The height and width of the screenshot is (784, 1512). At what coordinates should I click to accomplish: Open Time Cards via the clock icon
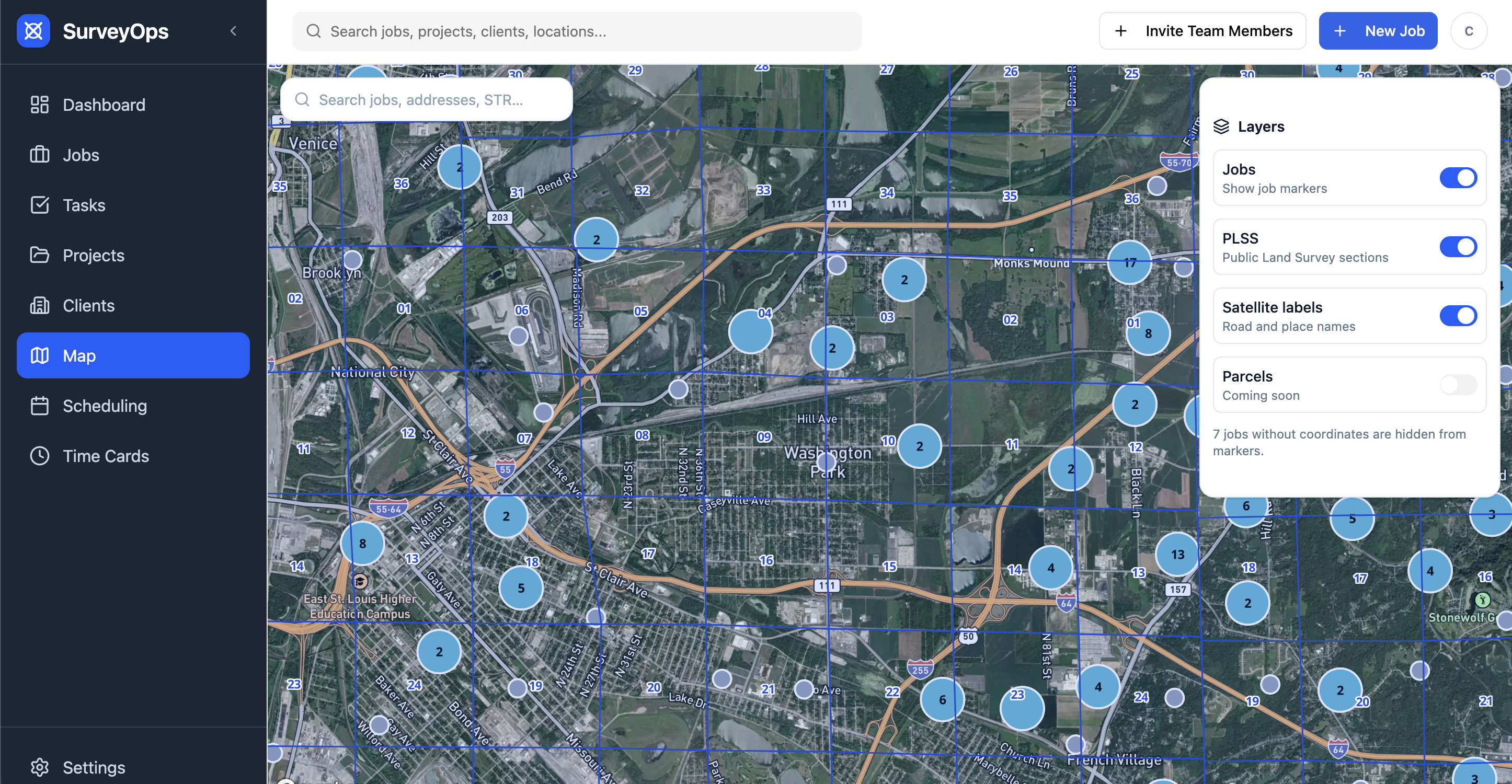pyautogui.click(x=39, y=456)
